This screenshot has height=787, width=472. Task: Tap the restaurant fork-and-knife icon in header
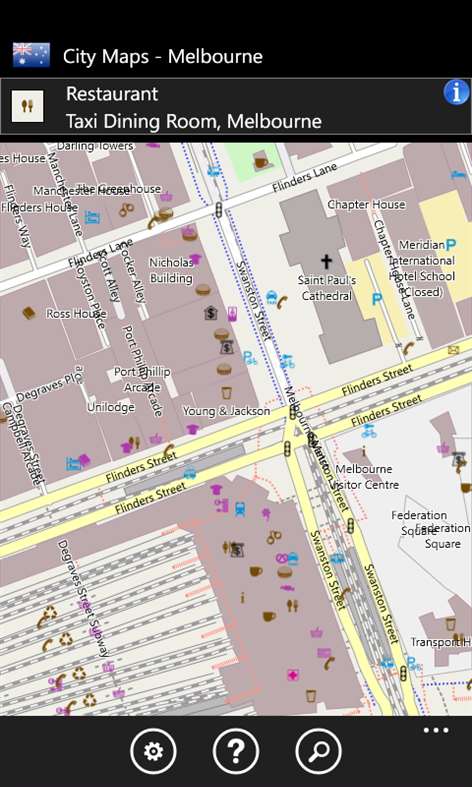tap(28, 106)
